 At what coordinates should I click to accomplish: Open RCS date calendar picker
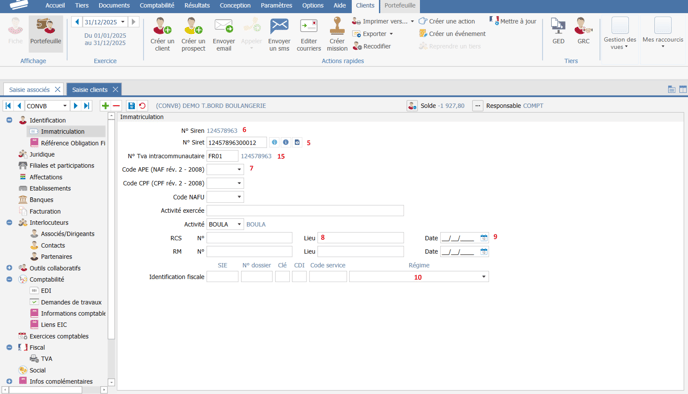(x=484, y=238)
